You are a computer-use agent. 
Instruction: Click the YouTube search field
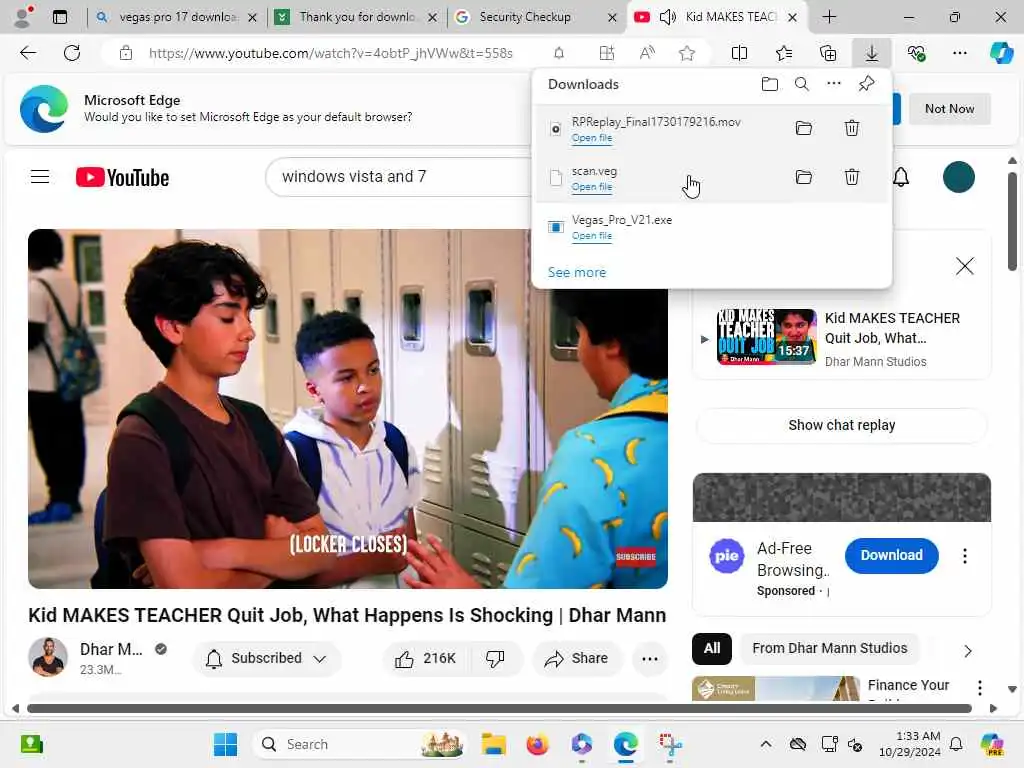[398, 177]
